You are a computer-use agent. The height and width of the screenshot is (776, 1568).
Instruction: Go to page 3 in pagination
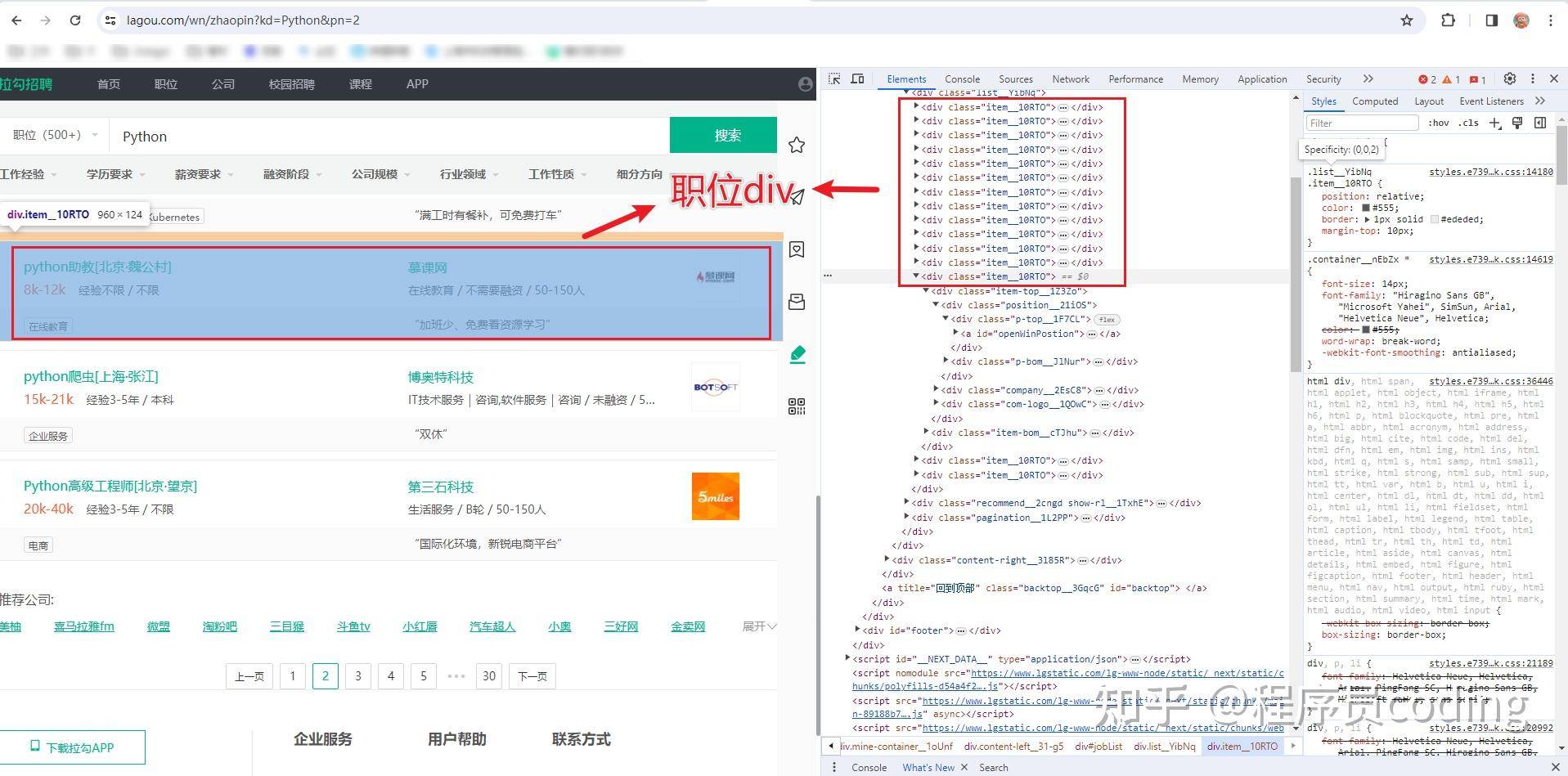[358, 675]
